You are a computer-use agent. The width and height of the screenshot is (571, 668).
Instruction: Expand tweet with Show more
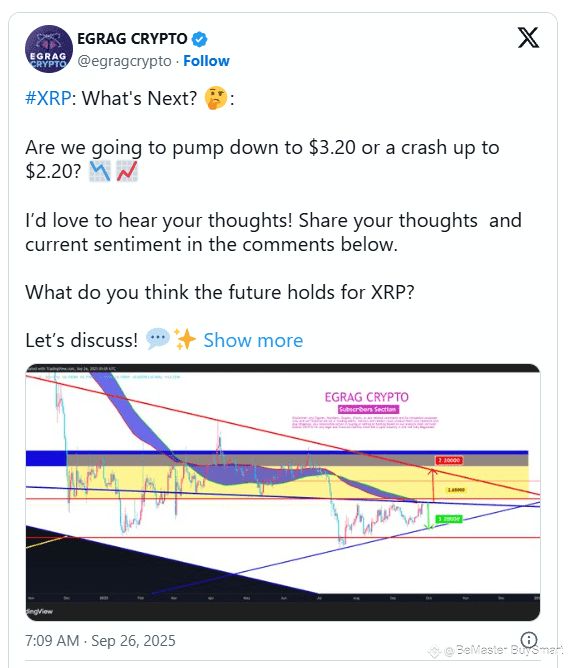[x=253, y=340]
